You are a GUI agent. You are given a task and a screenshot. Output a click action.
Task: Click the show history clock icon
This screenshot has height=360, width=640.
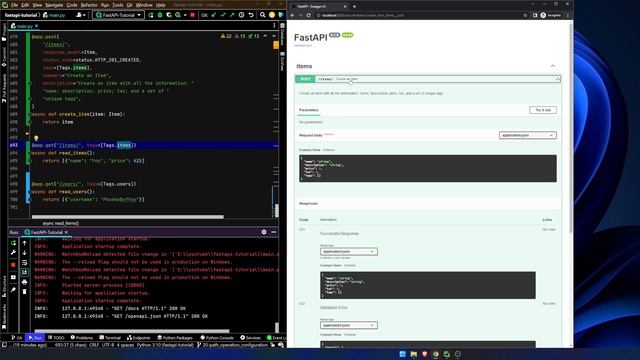[241, 15]
